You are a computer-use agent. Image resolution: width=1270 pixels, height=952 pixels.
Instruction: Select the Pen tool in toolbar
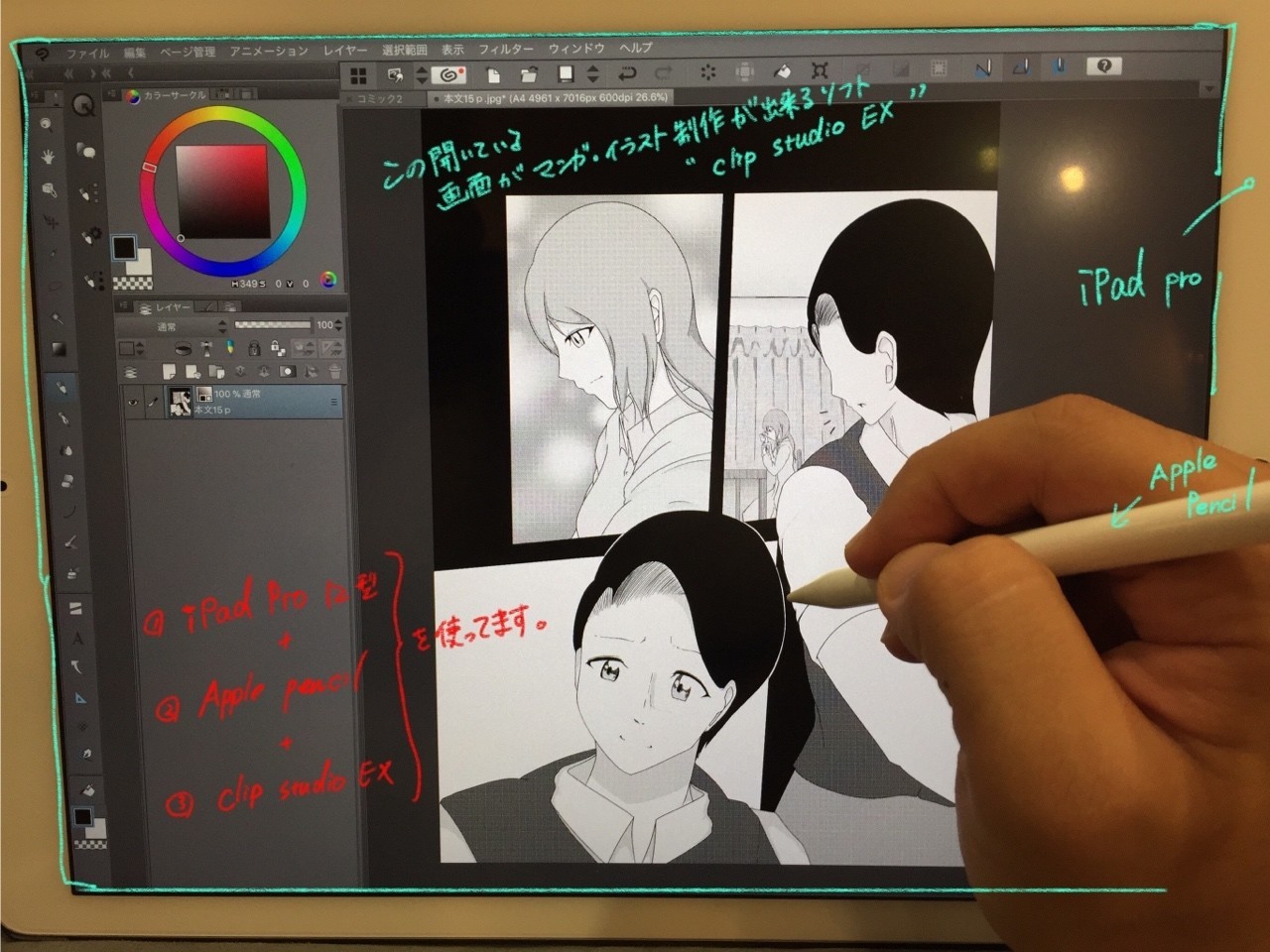pyautogui.click(x=62, y=387)
